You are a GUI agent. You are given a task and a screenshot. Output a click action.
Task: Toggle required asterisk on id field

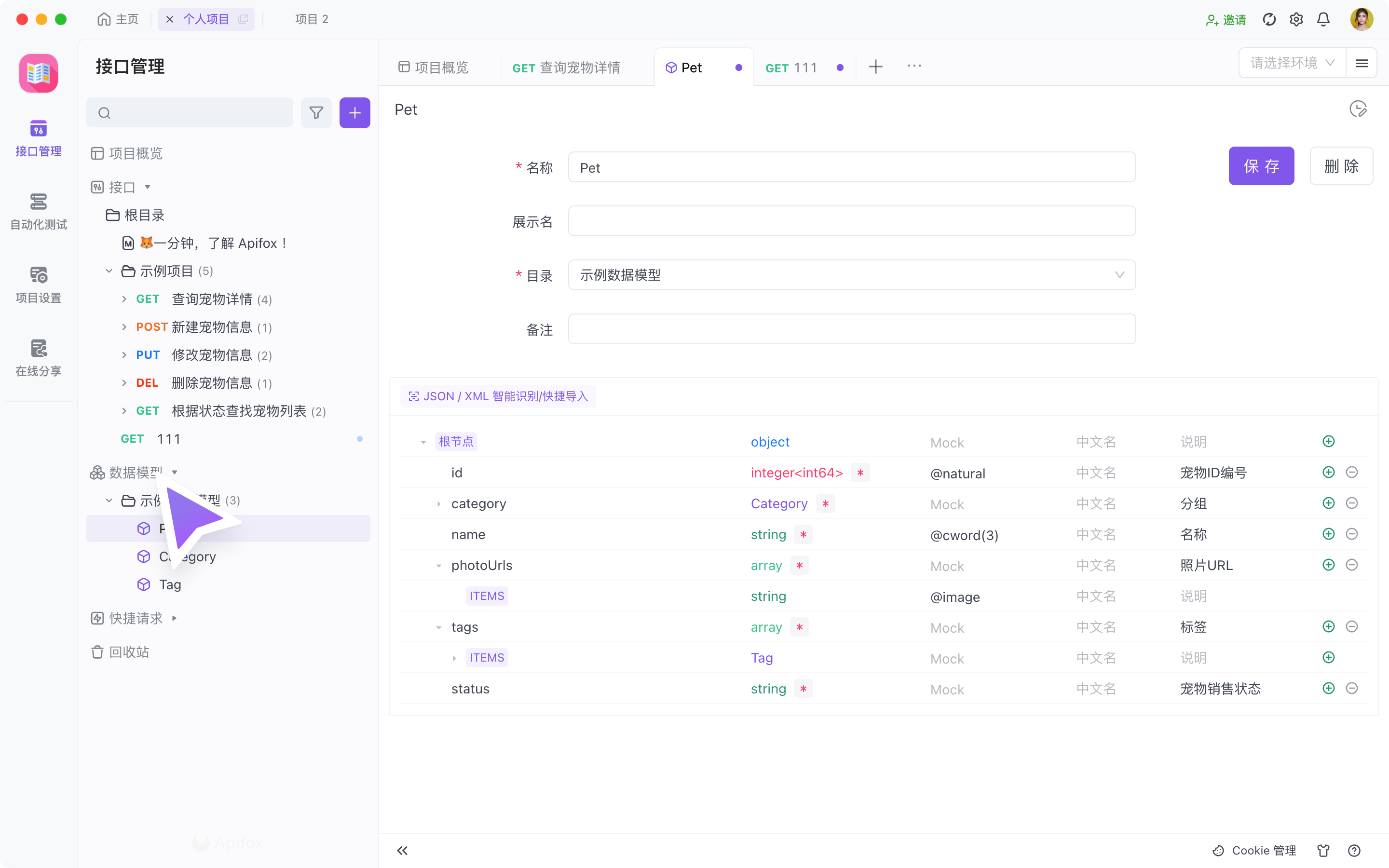[860, 473]
